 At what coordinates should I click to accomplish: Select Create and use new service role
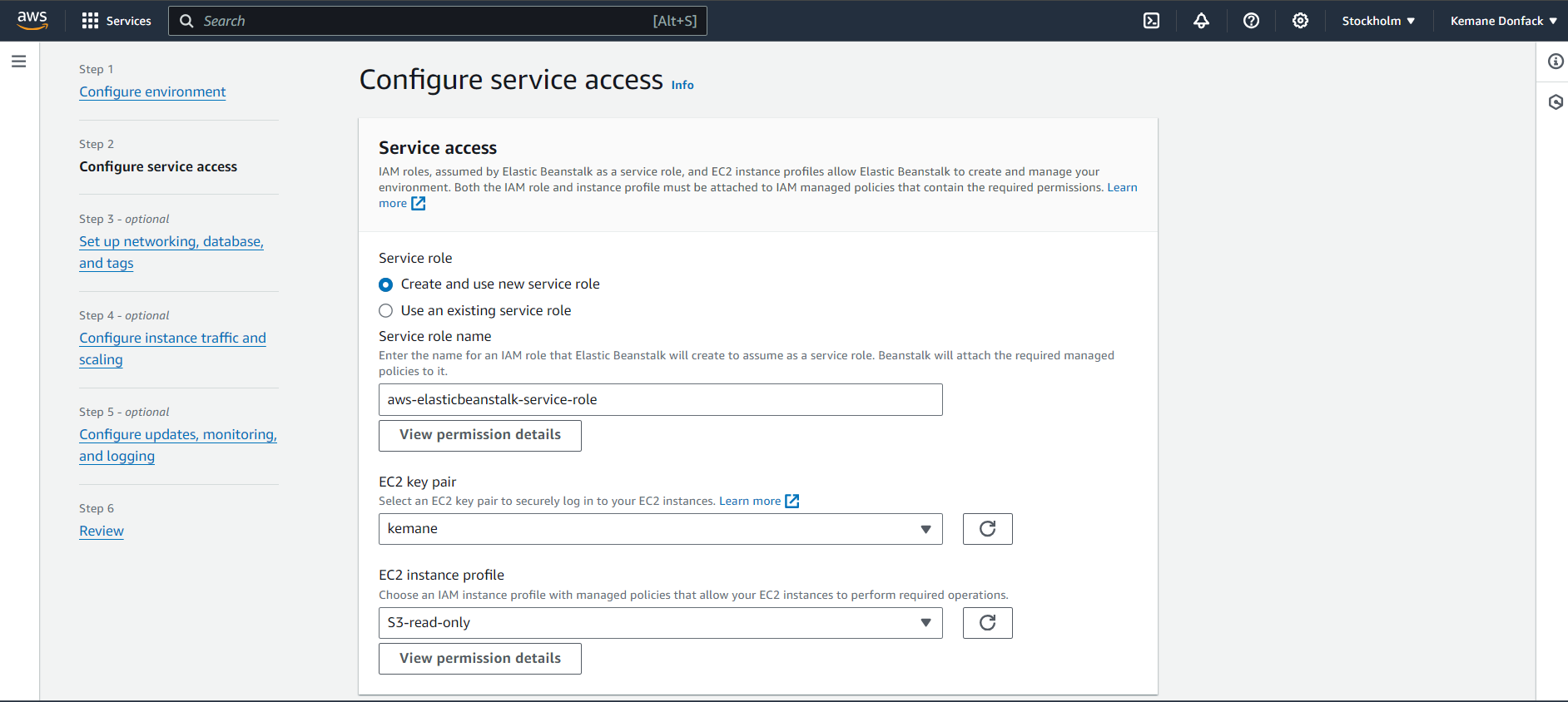[386, 284]
